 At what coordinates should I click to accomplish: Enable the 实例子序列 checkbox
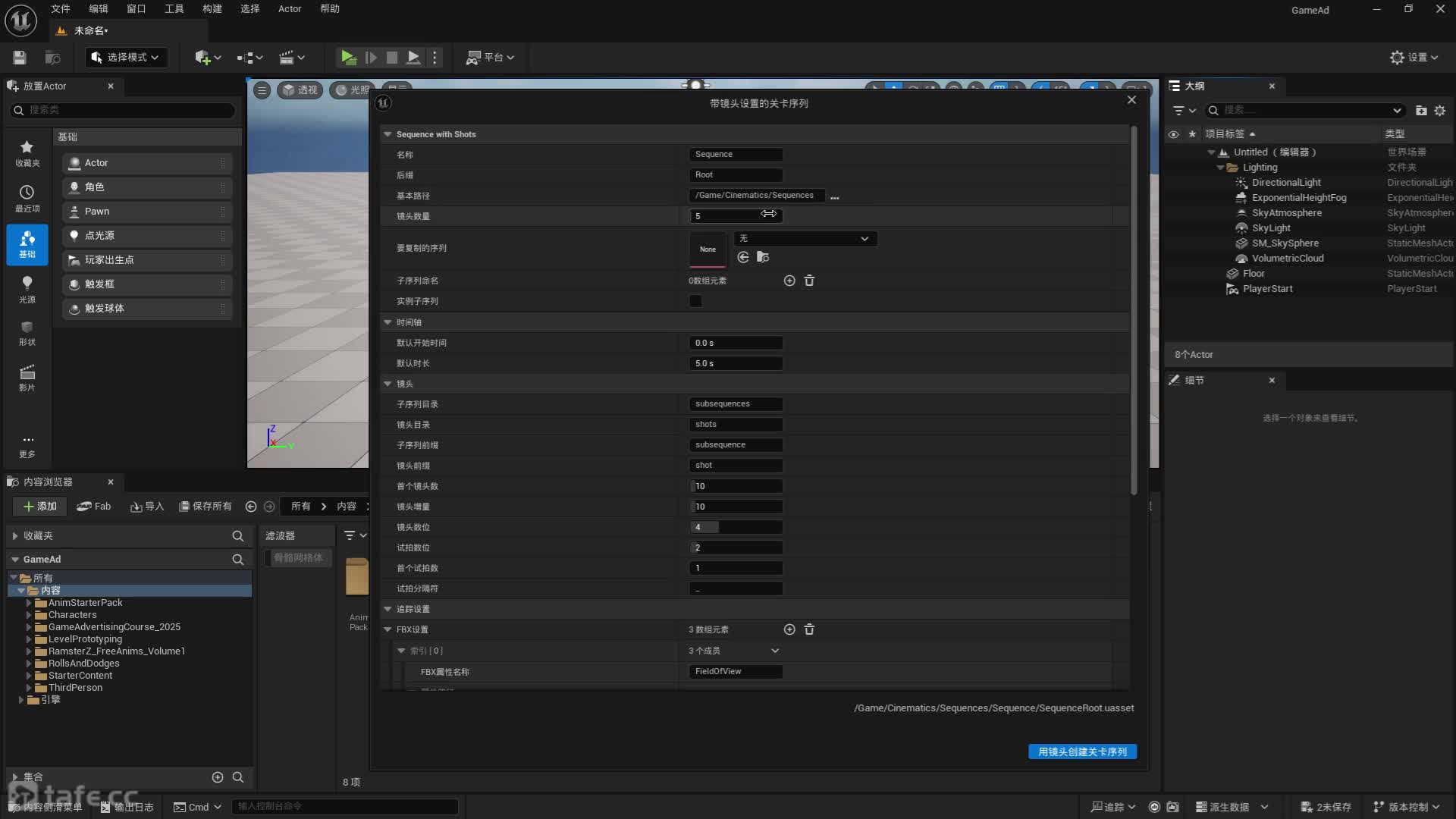pyautogui.click(x=695, y=301)
